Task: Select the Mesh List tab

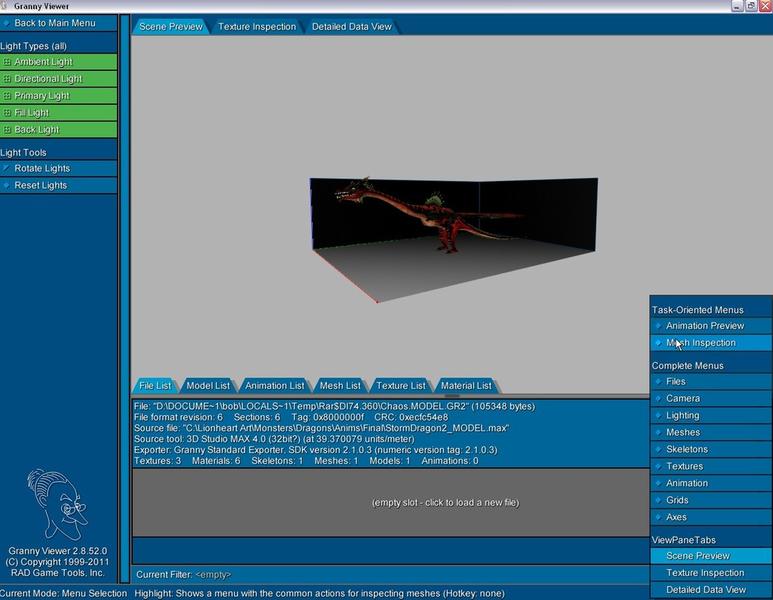Action: click(340, 386)
